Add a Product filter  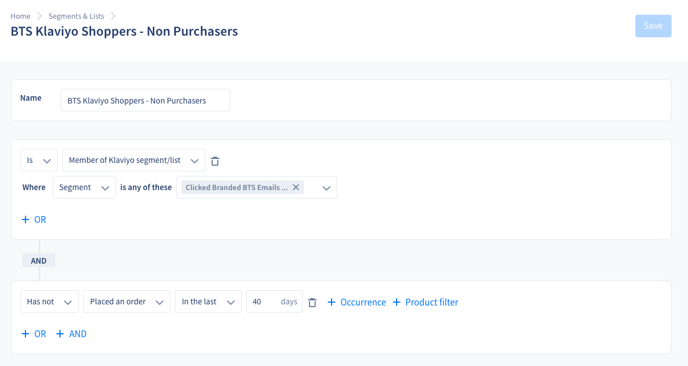(x=425, y=302)
